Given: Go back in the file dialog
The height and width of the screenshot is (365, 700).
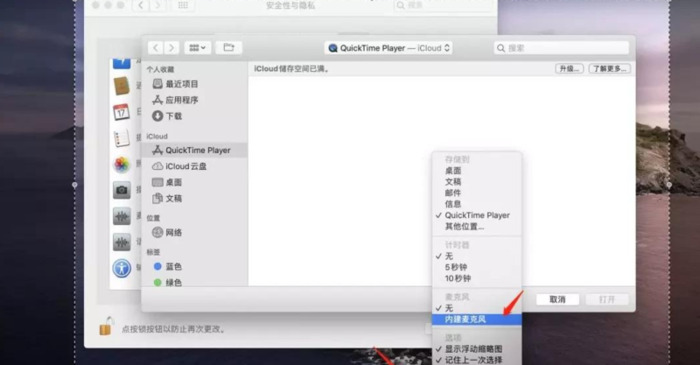Looking at the screenshot, I should coord(155,48).
